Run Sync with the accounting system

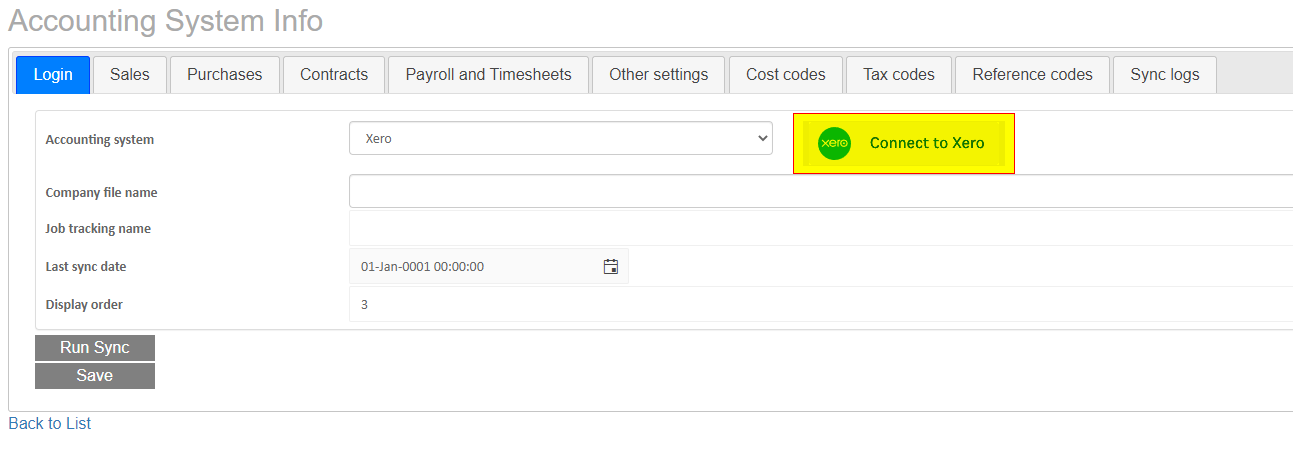coord(95,348)
